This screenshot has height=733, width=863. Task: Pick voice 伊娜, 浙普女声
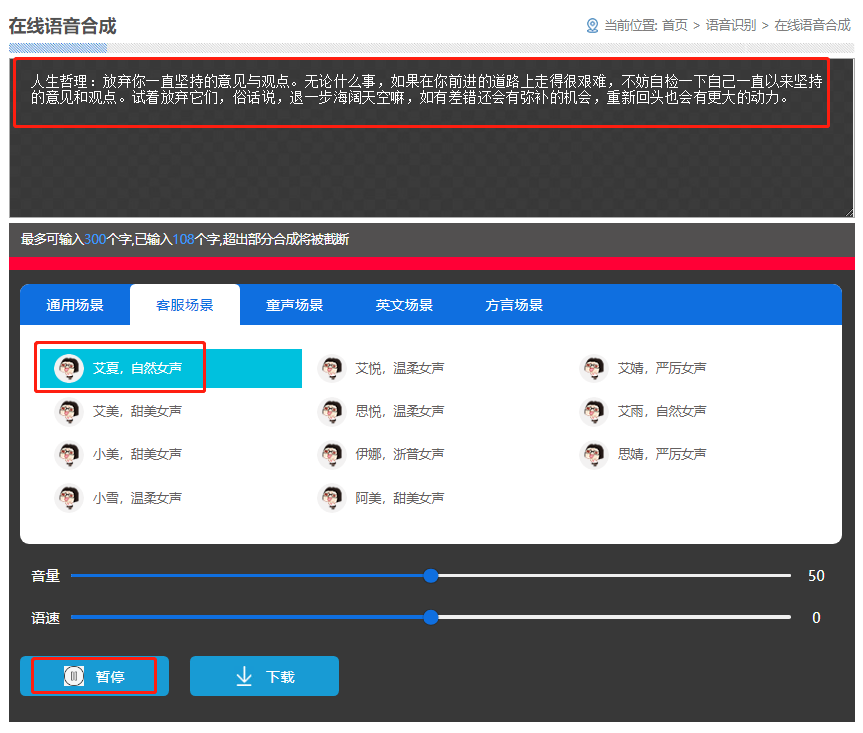[400, 454]
